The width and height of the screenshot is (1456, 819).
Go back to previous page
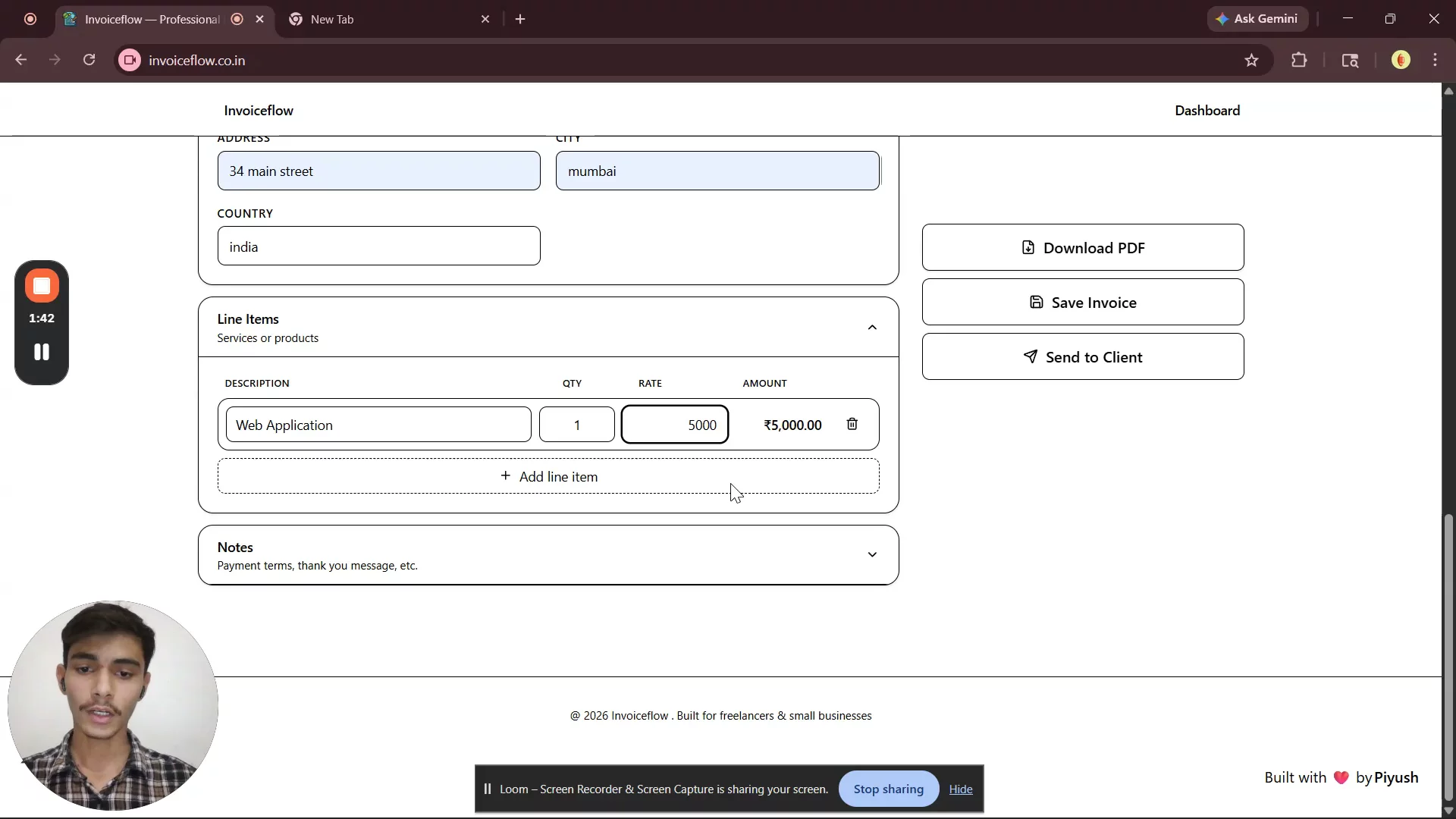(x=20, y=60)
